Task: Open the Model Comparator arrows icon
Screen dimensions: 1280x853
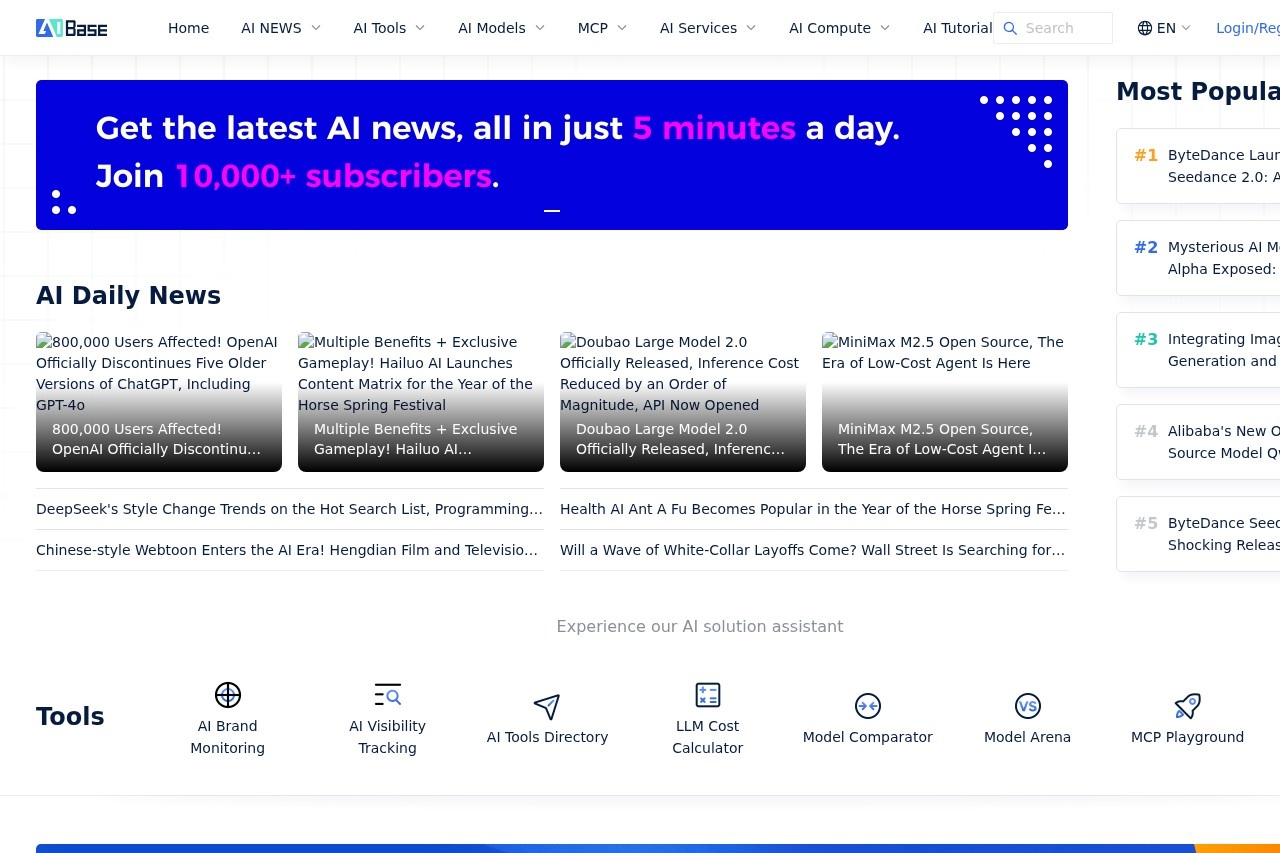Action: [868, 706]
